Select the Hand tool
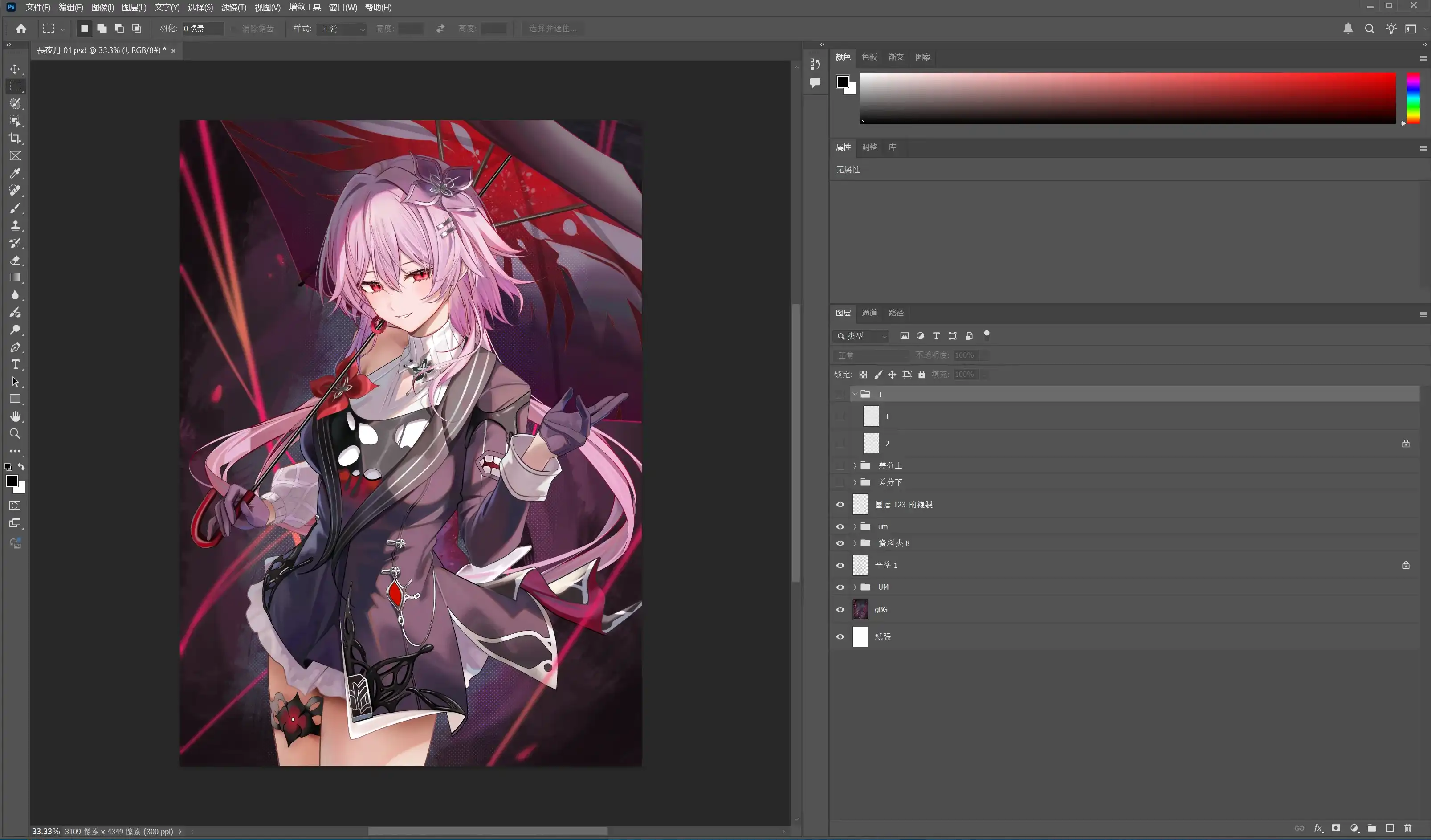This screenshot has height=840, width=1431. tap(15, 416)
